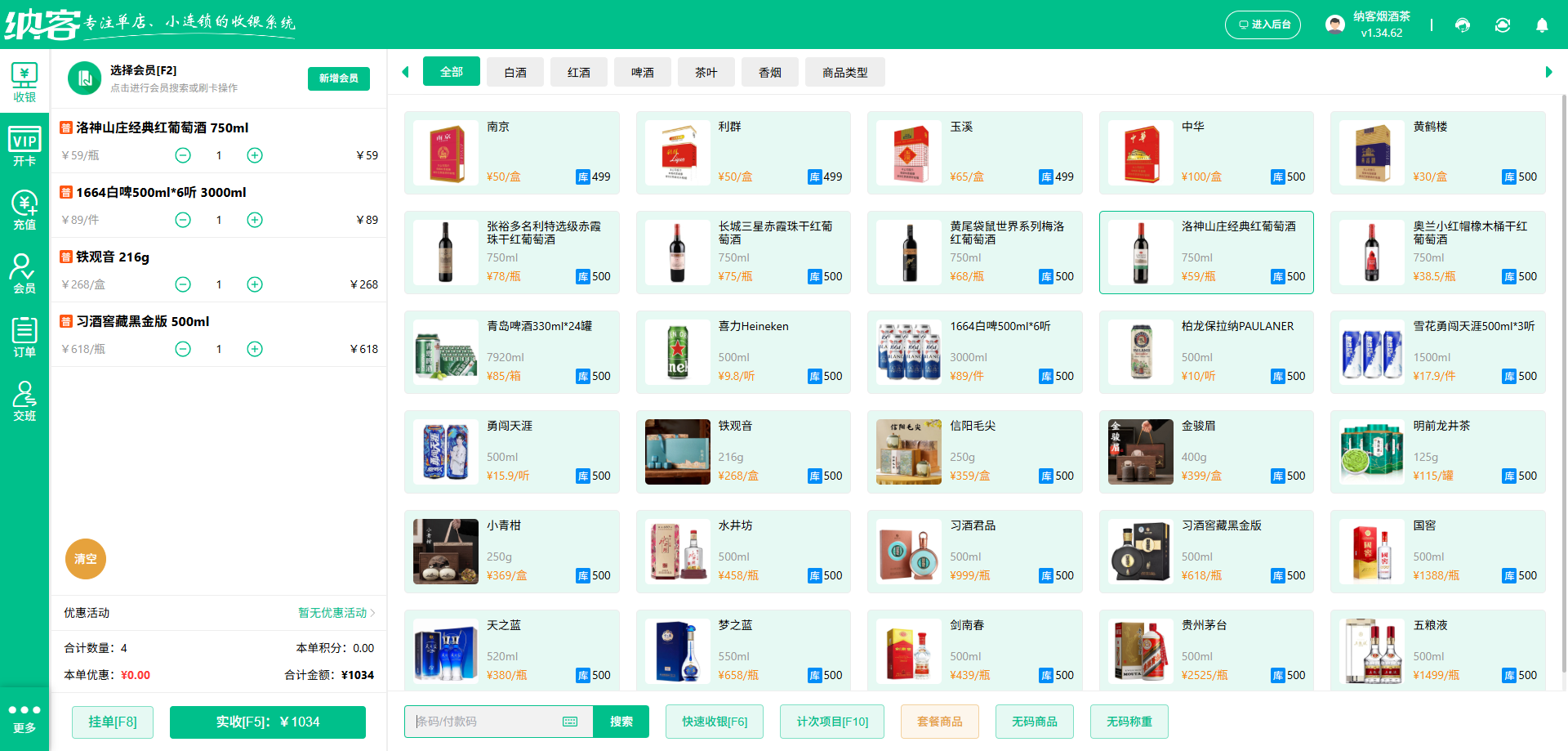Click the 新增会员 button
Screen dimensions: 1568x751
(x=339, y=78)
